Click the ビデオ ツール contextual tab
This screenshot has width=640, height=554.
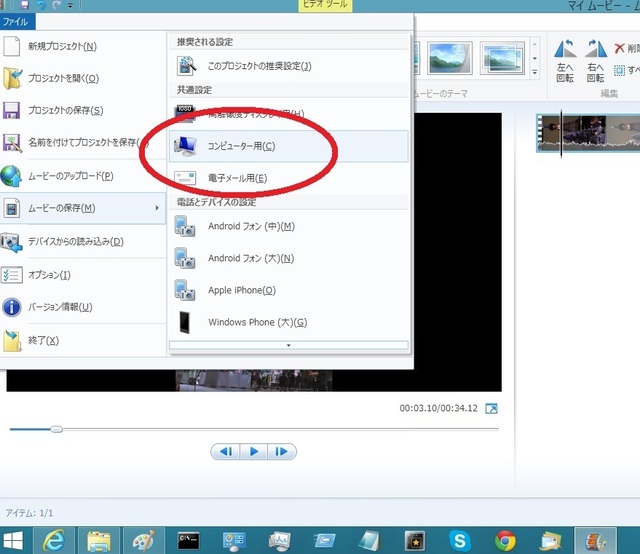(x=325, y=5)
